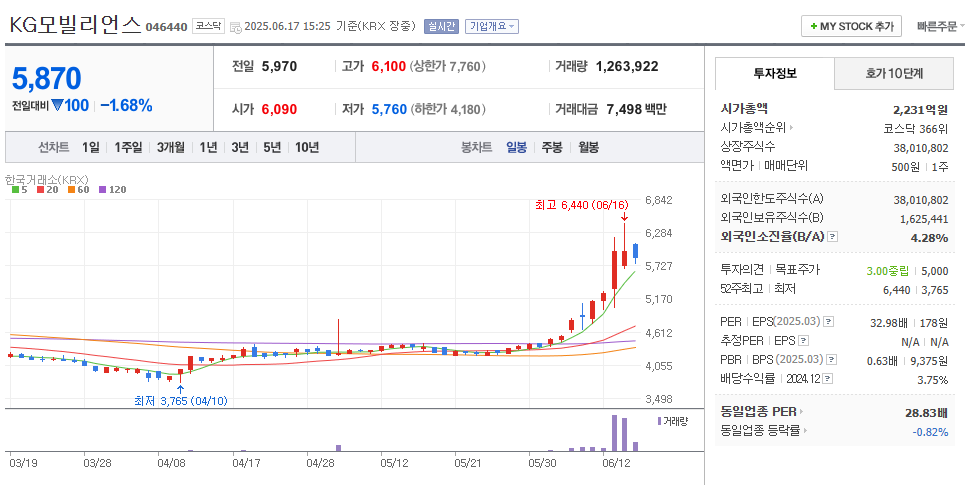This screenshot has width=979, height=485.
Task: Click the 투자의견 label
Action: [x=742, y=270]
